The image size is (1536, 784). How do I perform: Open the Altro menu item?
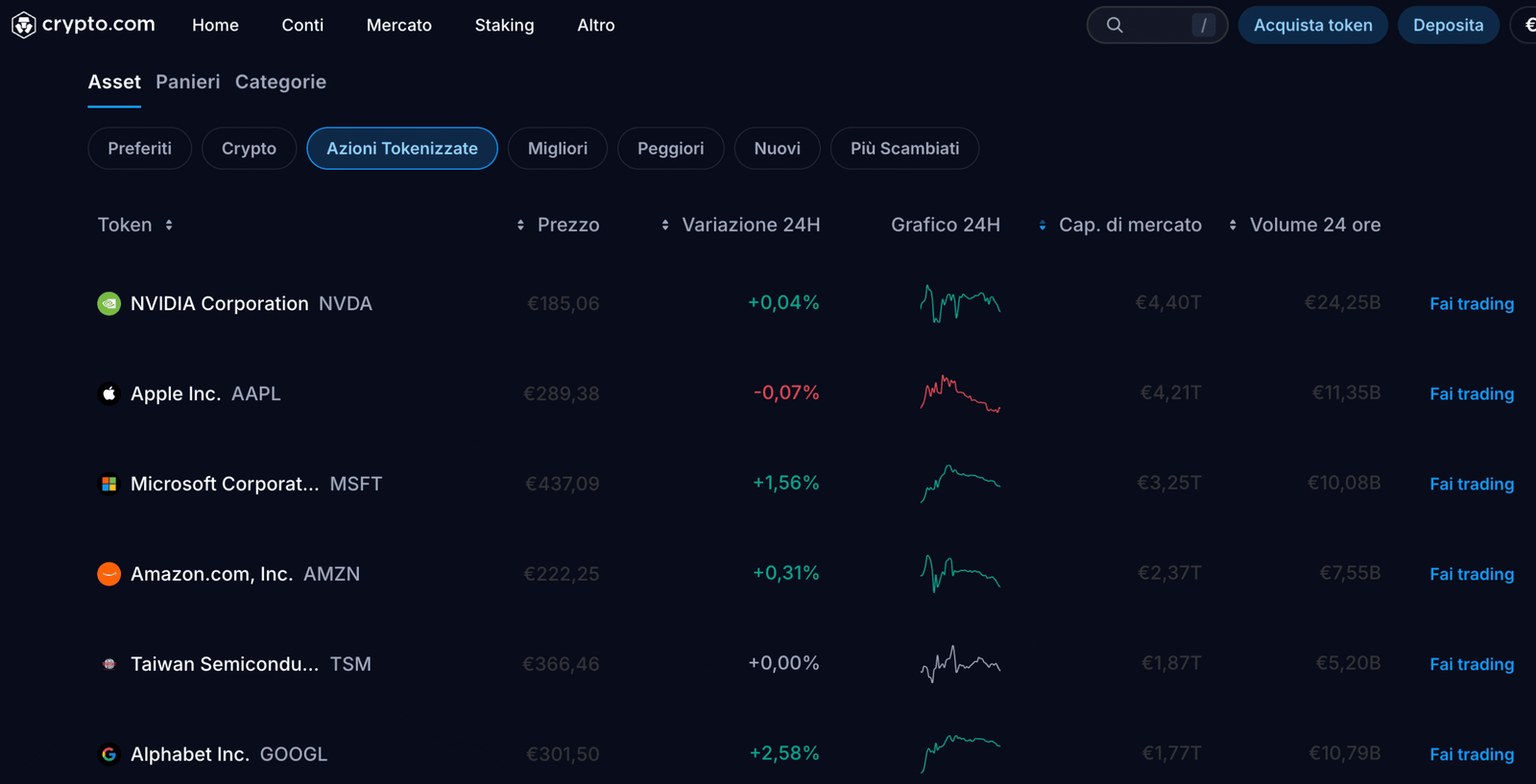click(x=596, y=25)
